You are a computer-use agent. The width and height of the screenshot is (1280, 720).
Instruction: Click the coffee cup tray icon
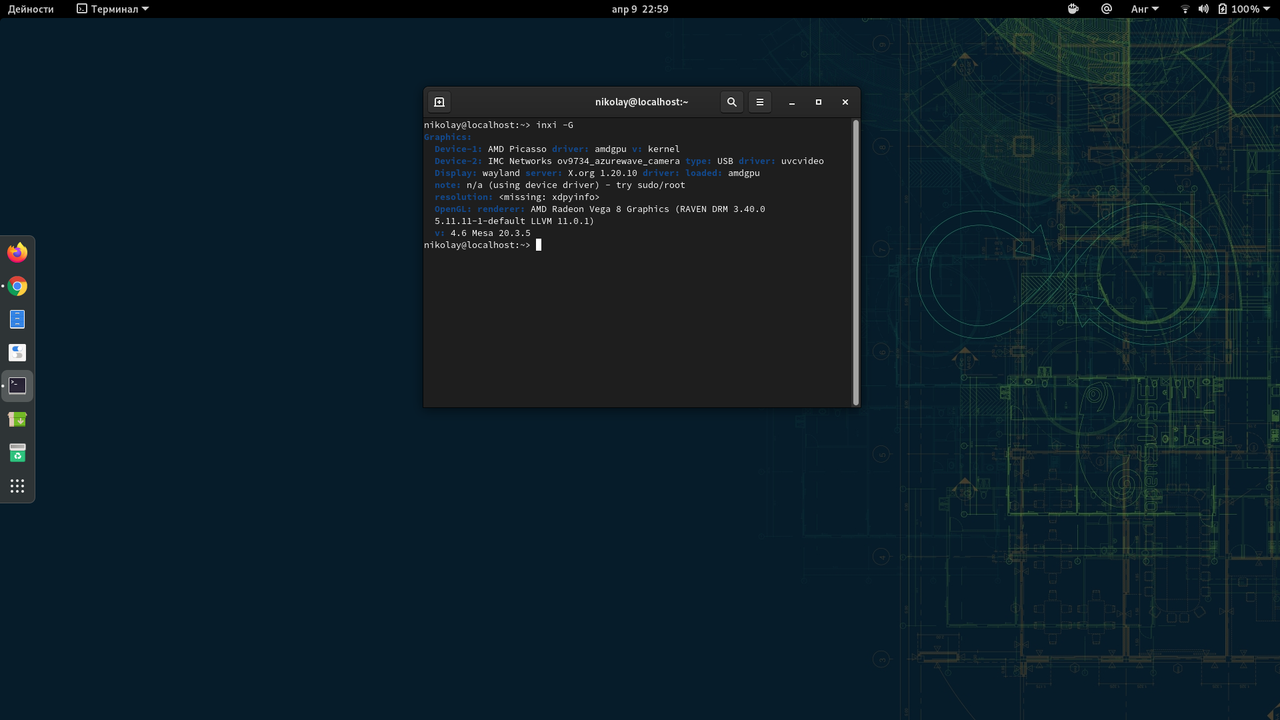(x=1074, y=9)
